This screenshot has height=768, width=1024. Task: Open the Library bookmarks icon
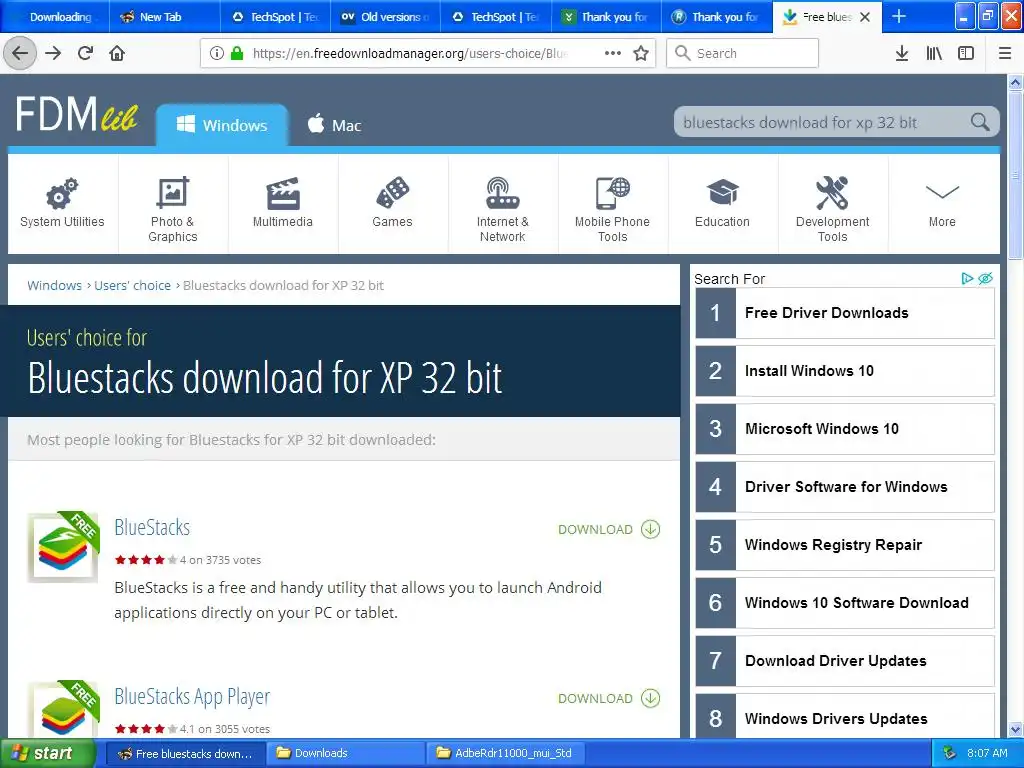[934, 53]
